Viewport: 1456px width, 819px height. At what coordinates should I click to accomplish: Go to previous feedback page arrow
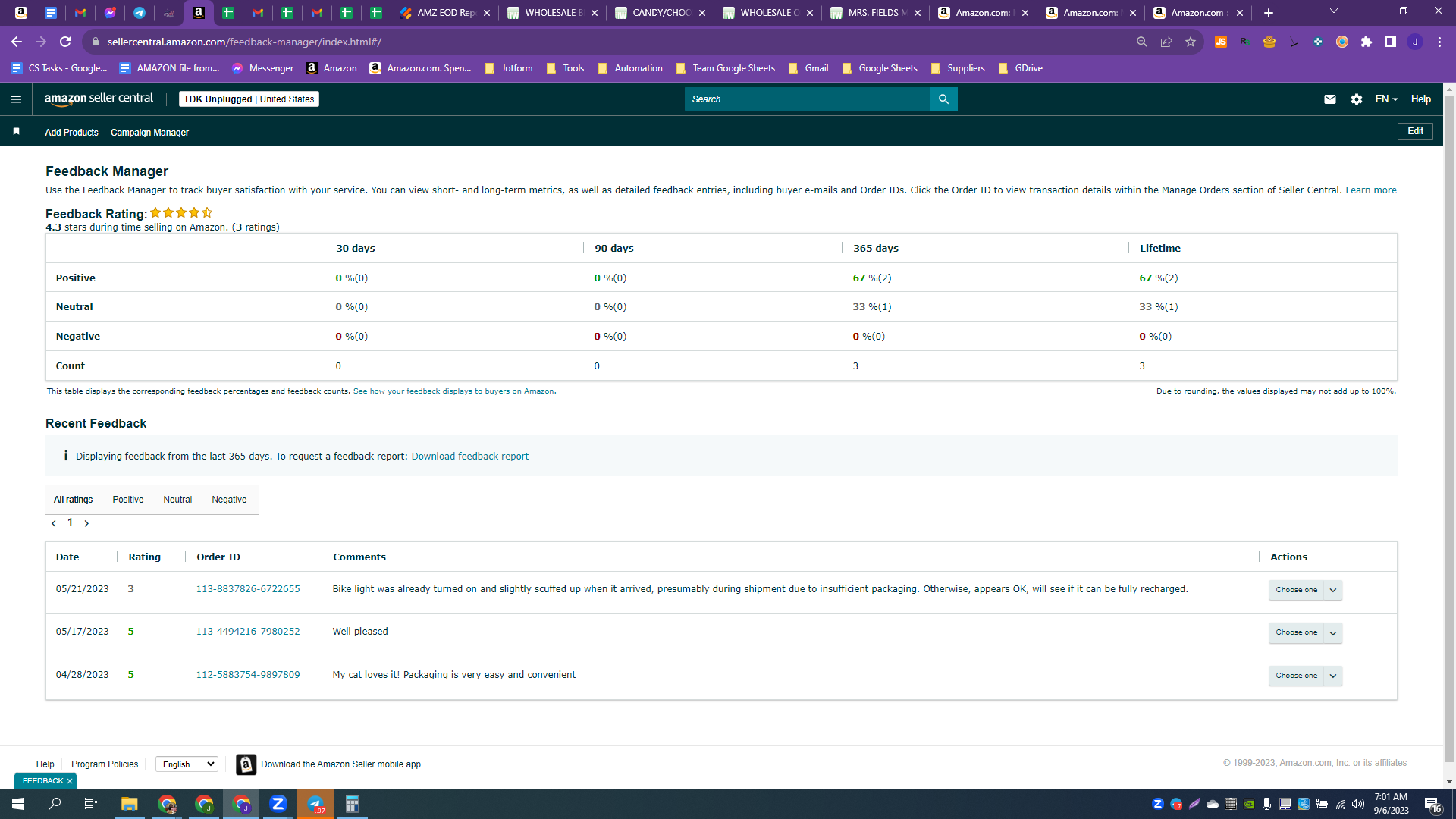click(54, 523)
